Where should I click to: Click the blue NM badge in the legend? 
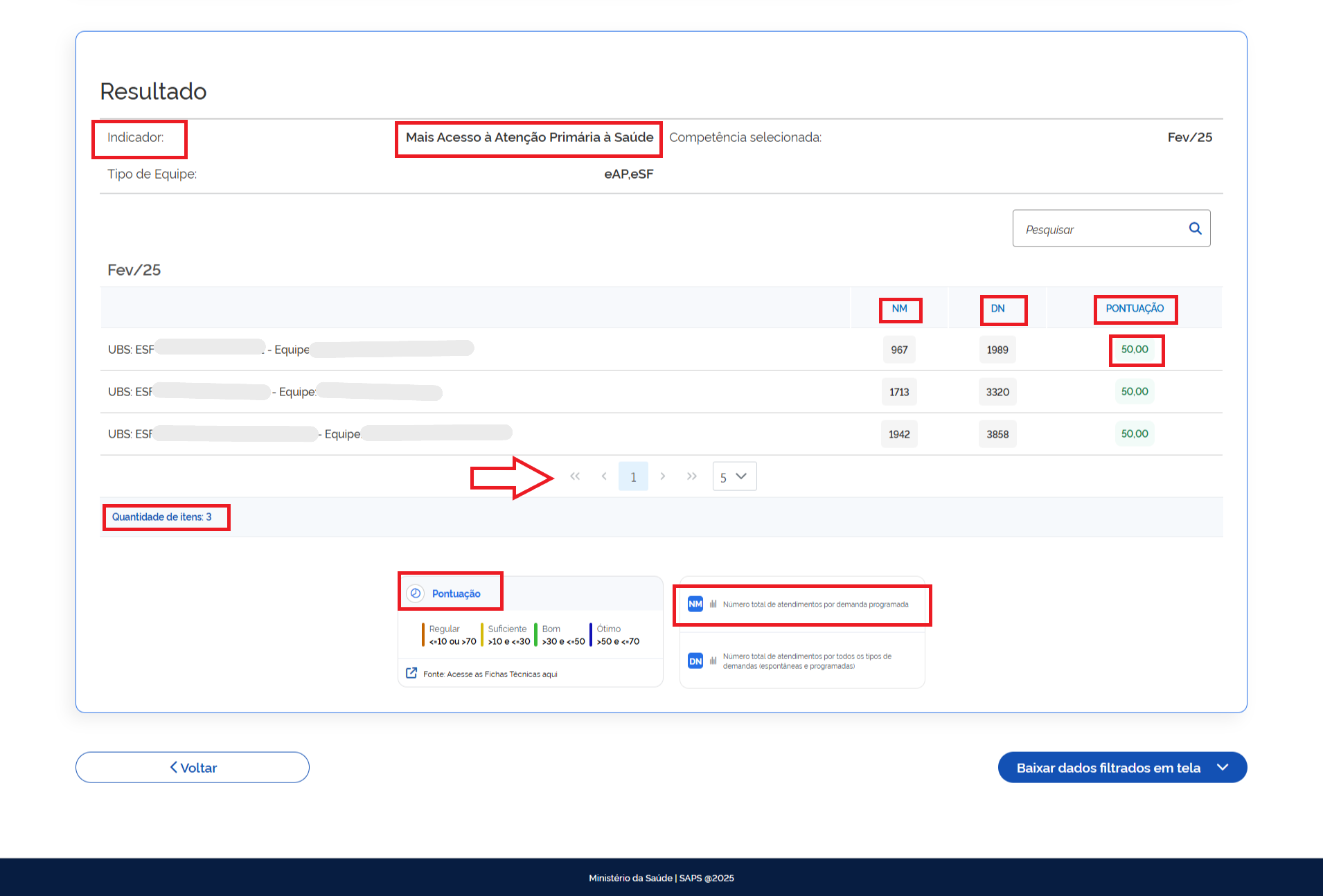pyautogui.click(x=695, y=604)
